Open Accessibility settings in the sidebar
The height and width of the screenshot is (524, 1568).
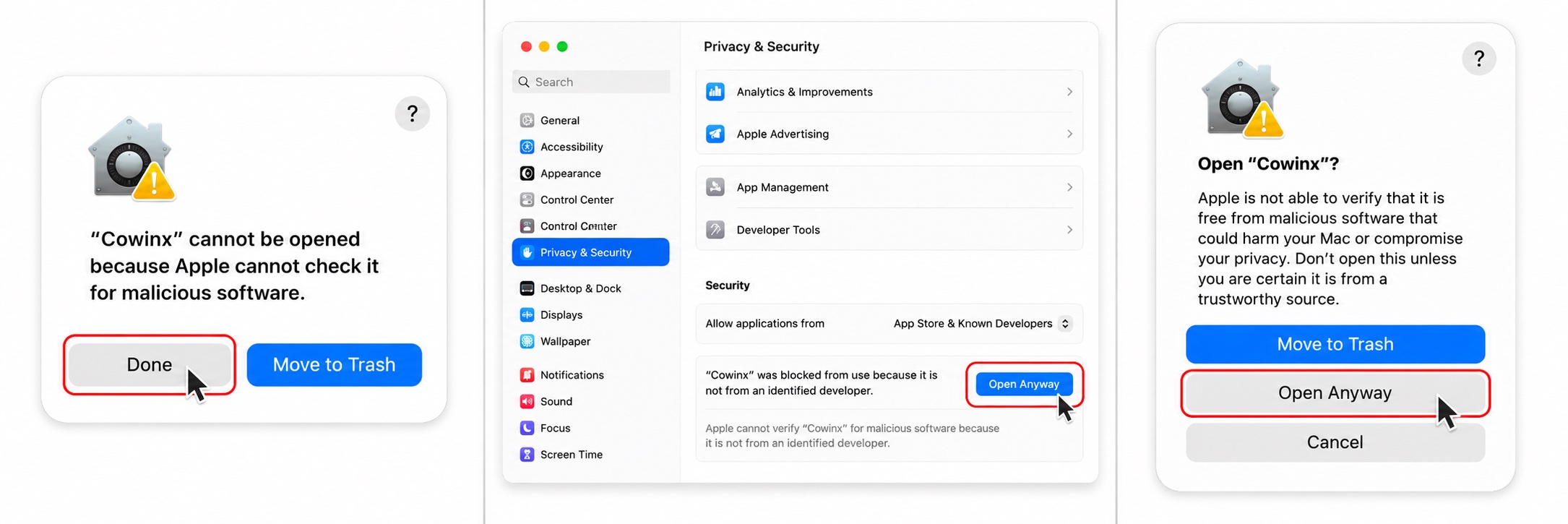point(590,147)
